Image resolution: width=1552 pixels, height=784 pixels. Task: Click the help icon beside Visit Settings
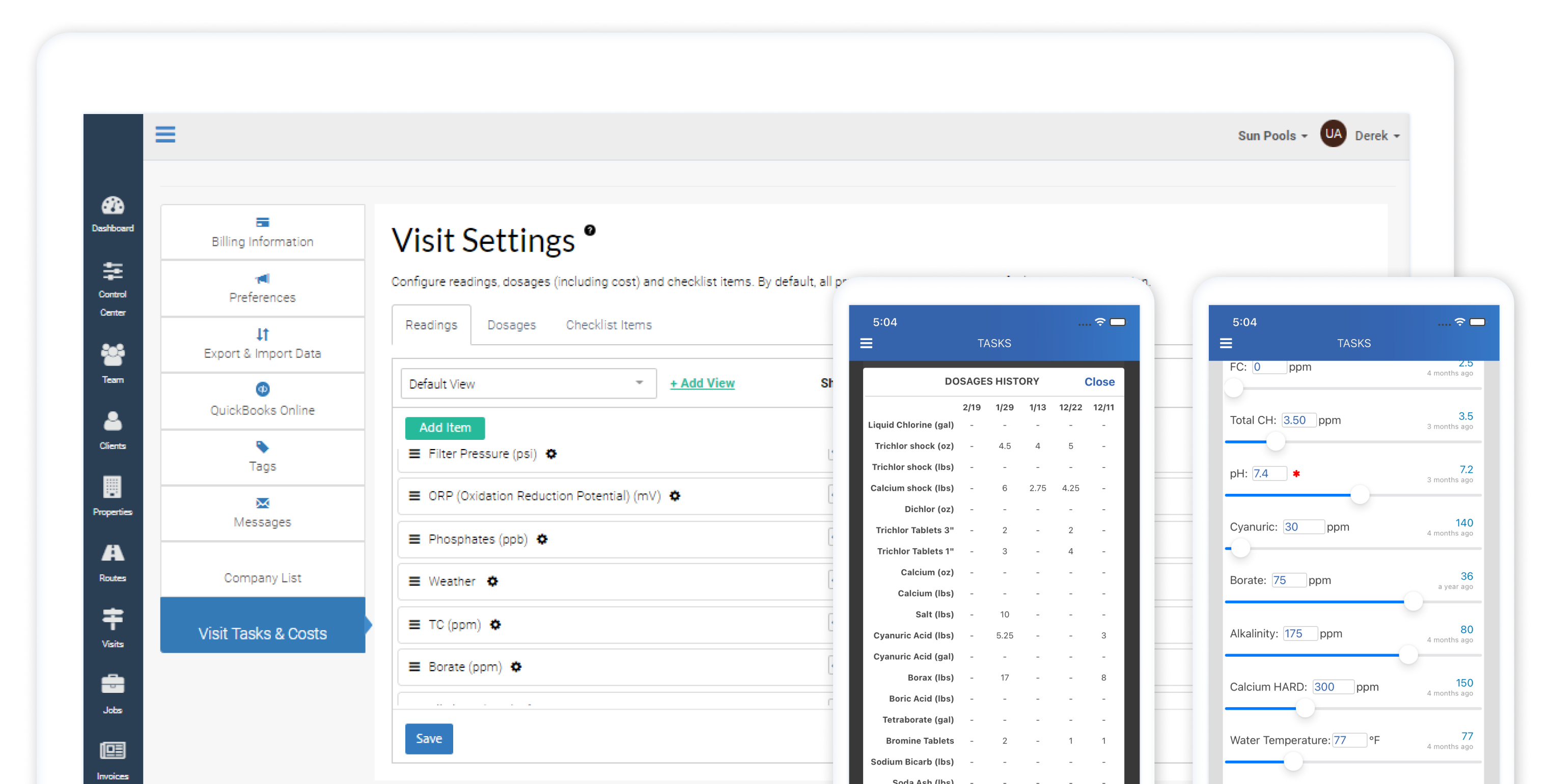[590, 230]
